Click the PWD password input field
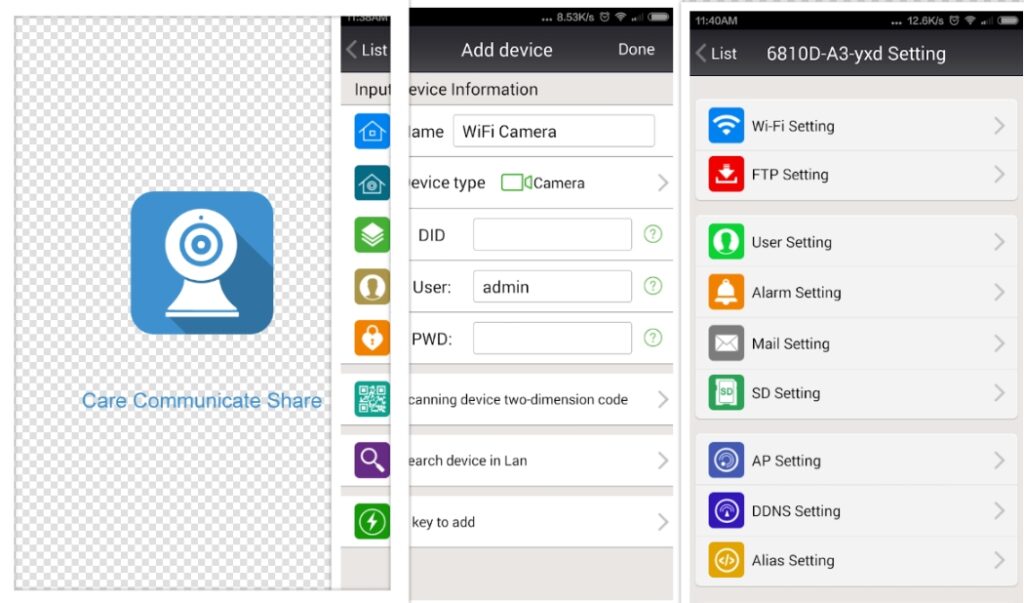This screenshot has height=603, width=1024. (x=552, y=338)
